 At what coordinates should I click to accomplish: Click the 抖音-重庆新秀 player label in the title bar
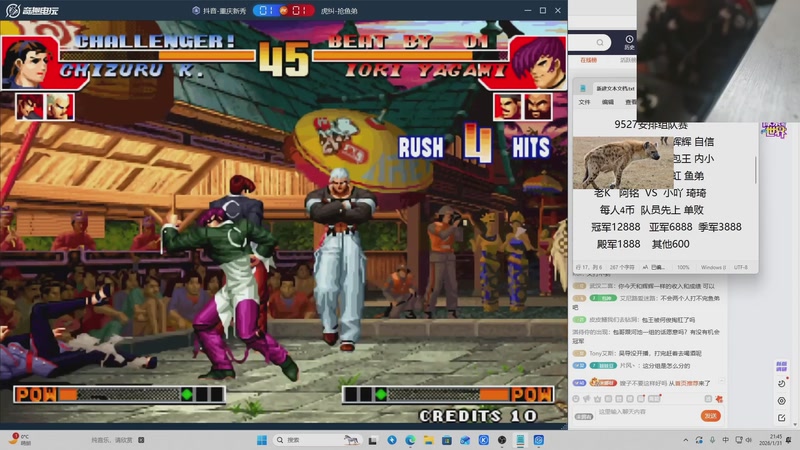coord(219,11)
